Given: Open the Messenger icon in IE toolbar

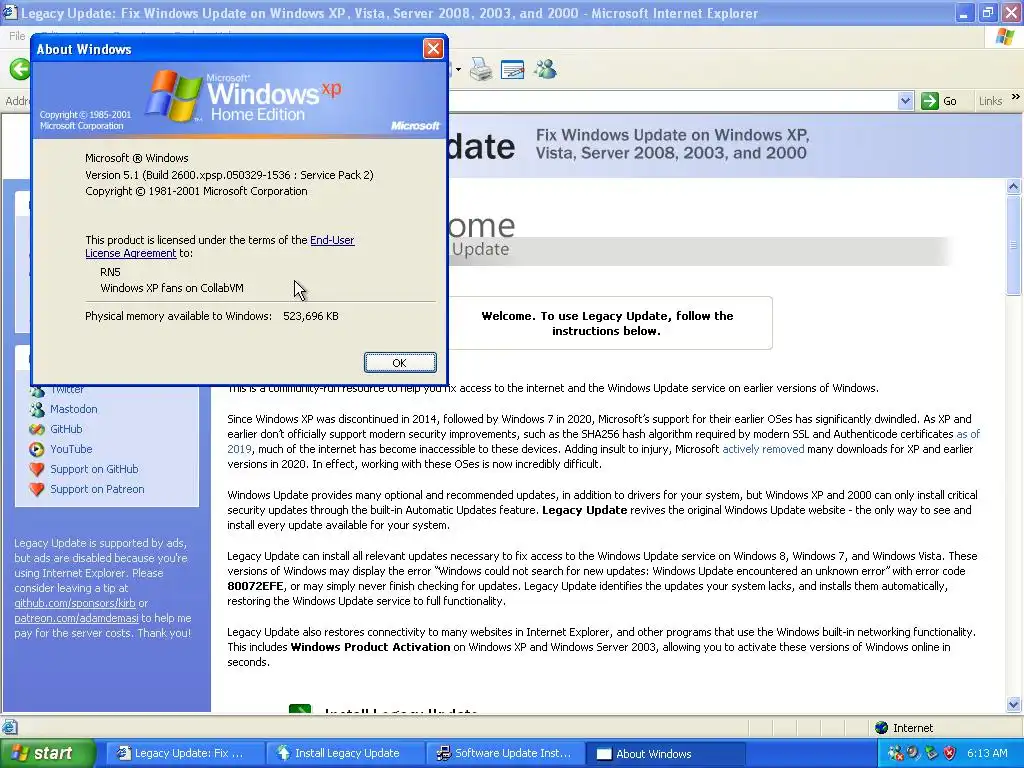Looking at the screenshot, I should click(545, 69).
